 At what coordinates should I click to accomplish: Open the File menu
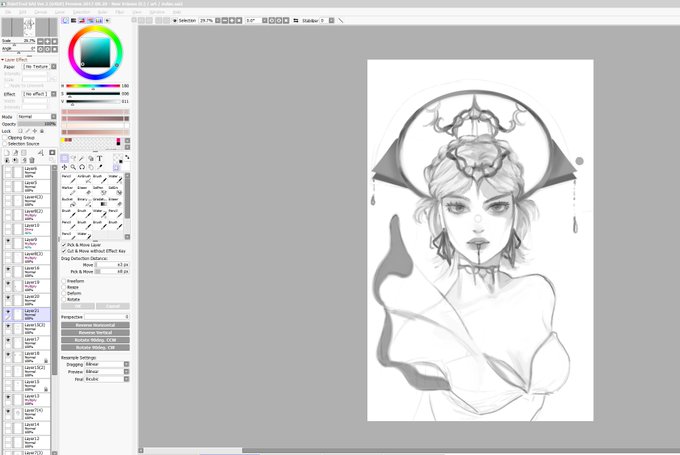point(8,12)
